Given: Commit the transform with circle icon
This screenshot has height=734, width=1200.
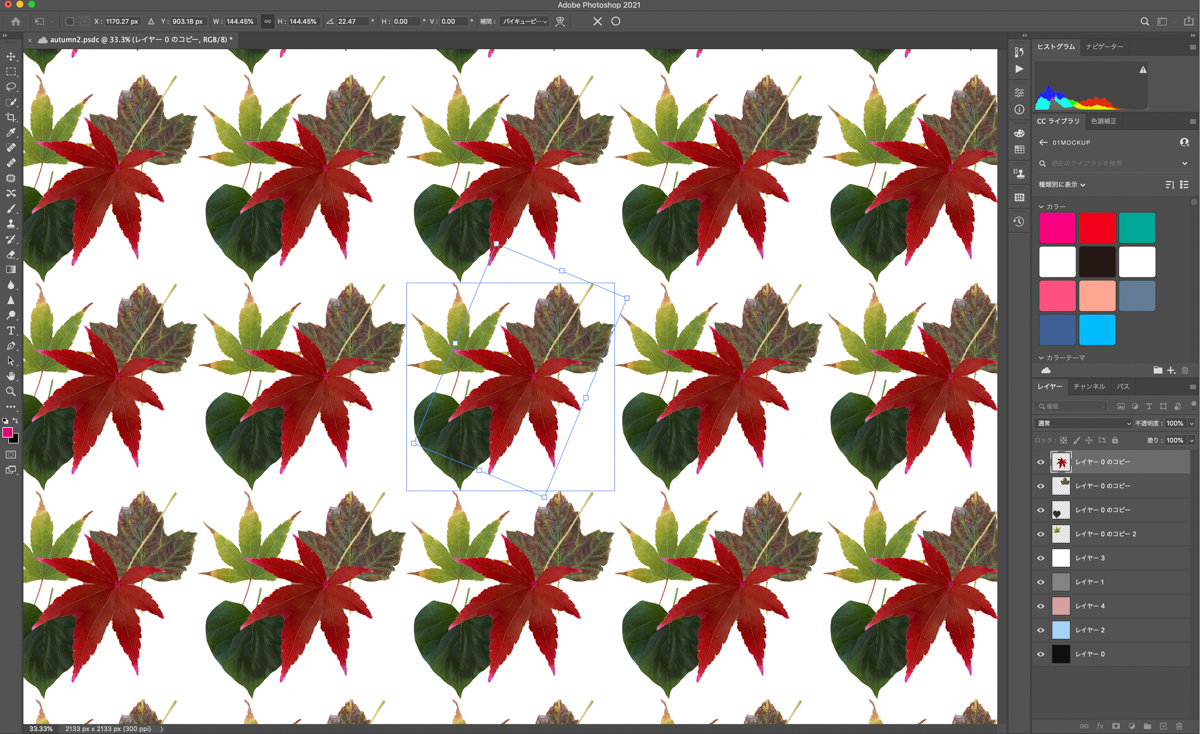Looking at the screenshot, I should 616,21.
